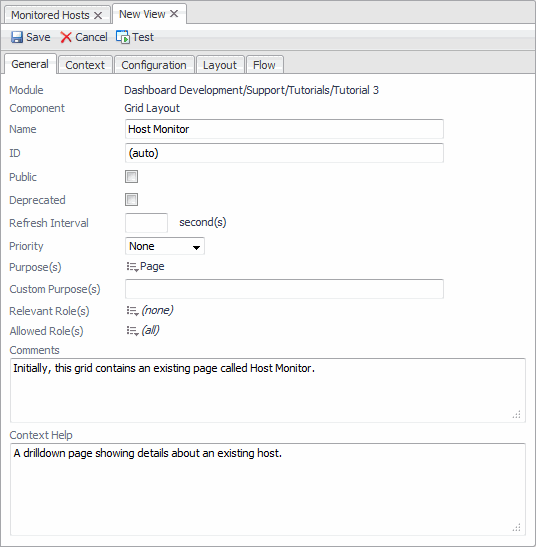Viewport: 536px width, 547px height.
Task: Click the Save button label
Action: (38, 37)
